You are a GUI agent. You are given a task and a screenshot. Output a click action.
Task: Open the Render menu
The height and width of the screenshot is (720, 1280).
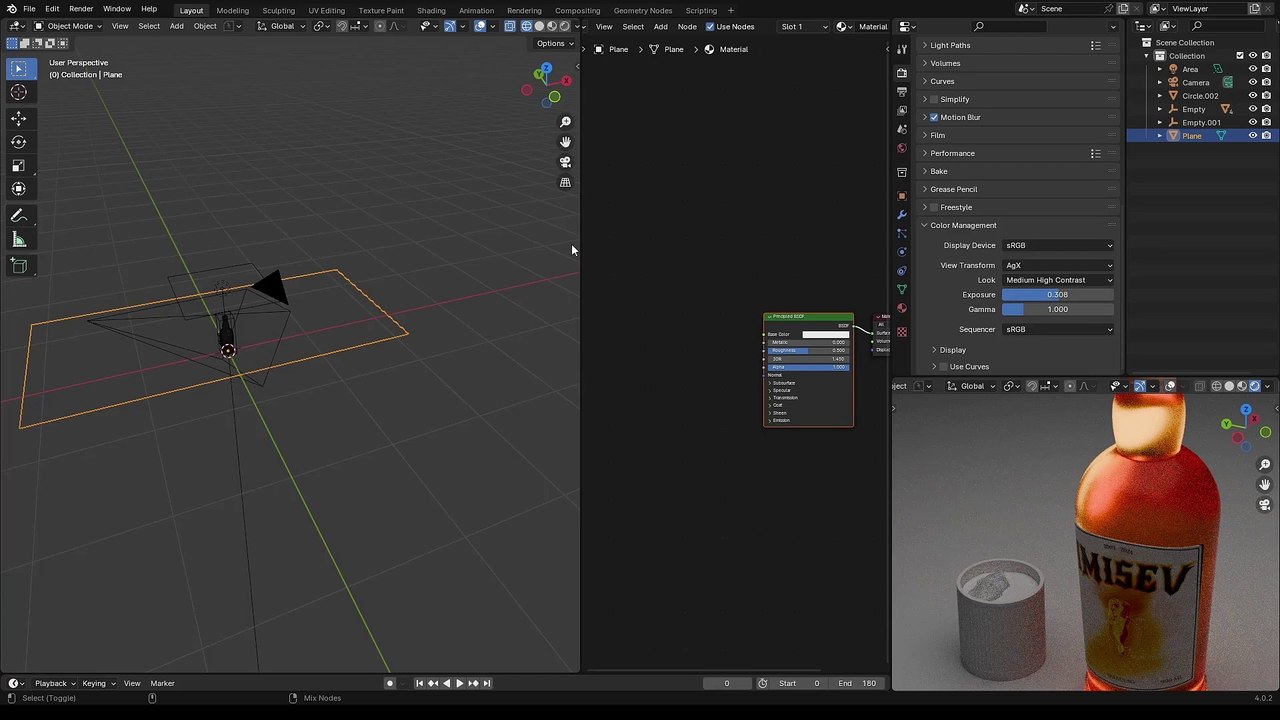coord(81,8)
